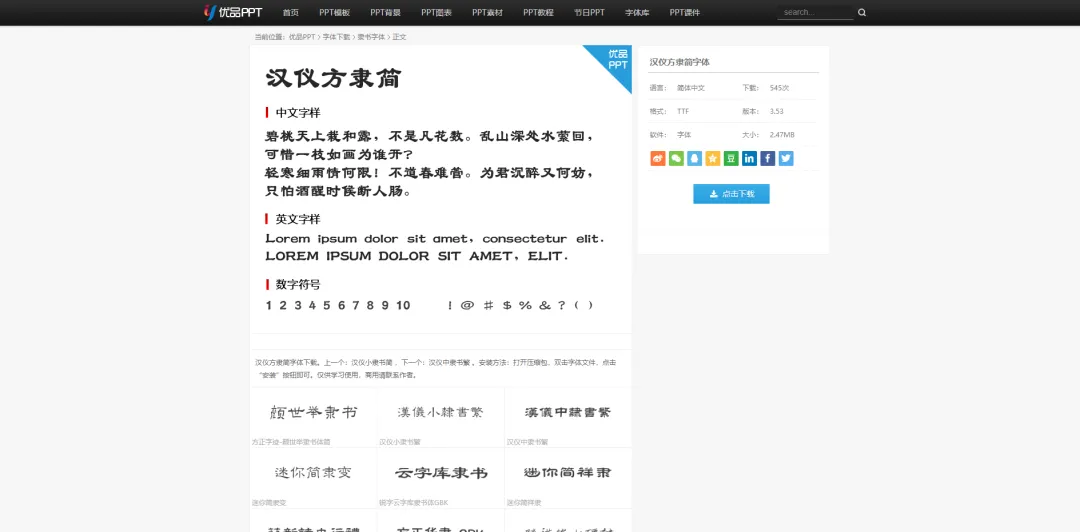Open the PPT图表 menu item
1080x532 pixels.
pos(437,12)
